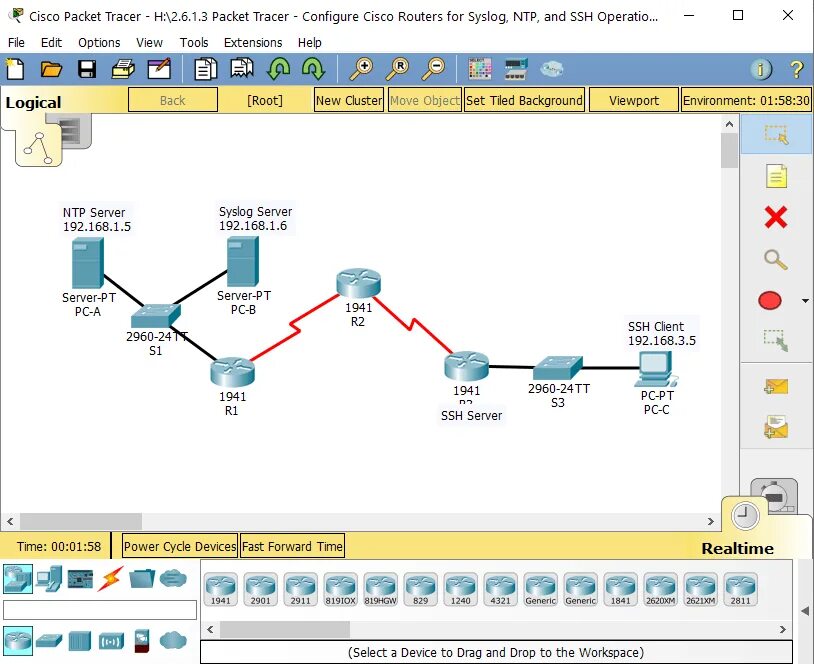Click the Zoom In magnifier icon
814x664 pixels.
(x=361, y=69)
